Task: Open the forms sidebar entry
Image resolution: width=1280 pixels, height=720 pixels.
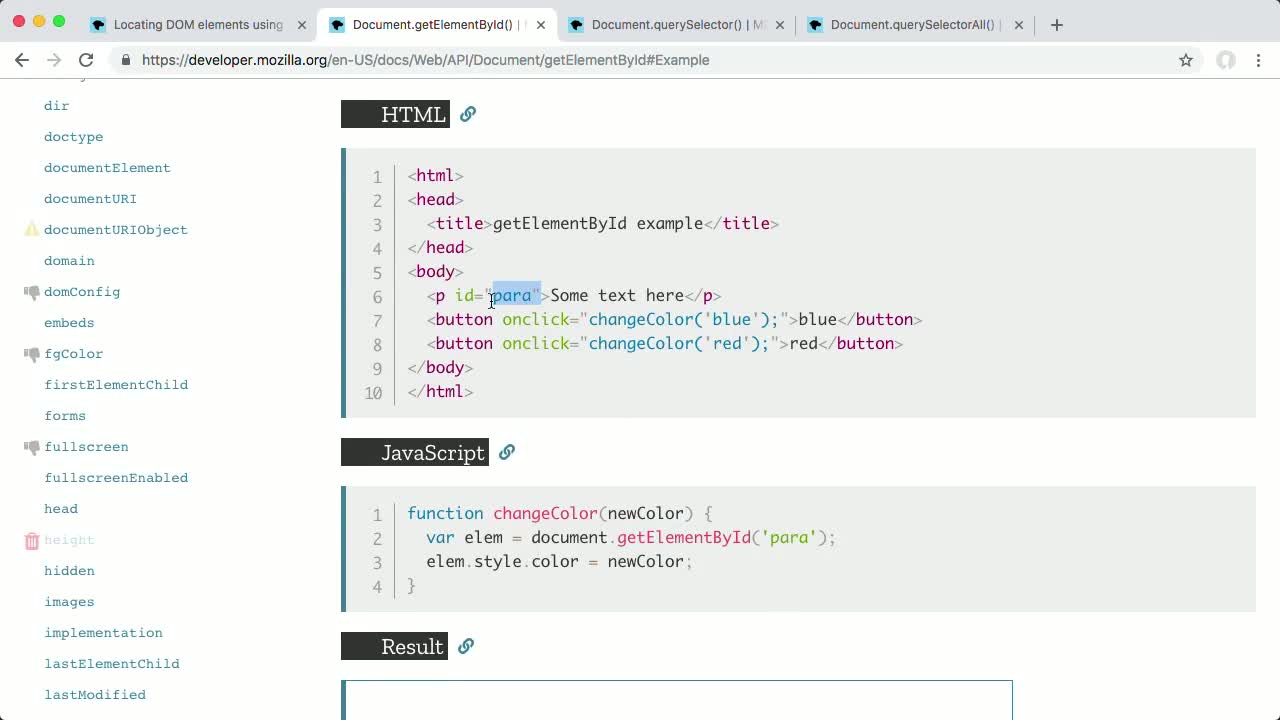Action: 65,415
